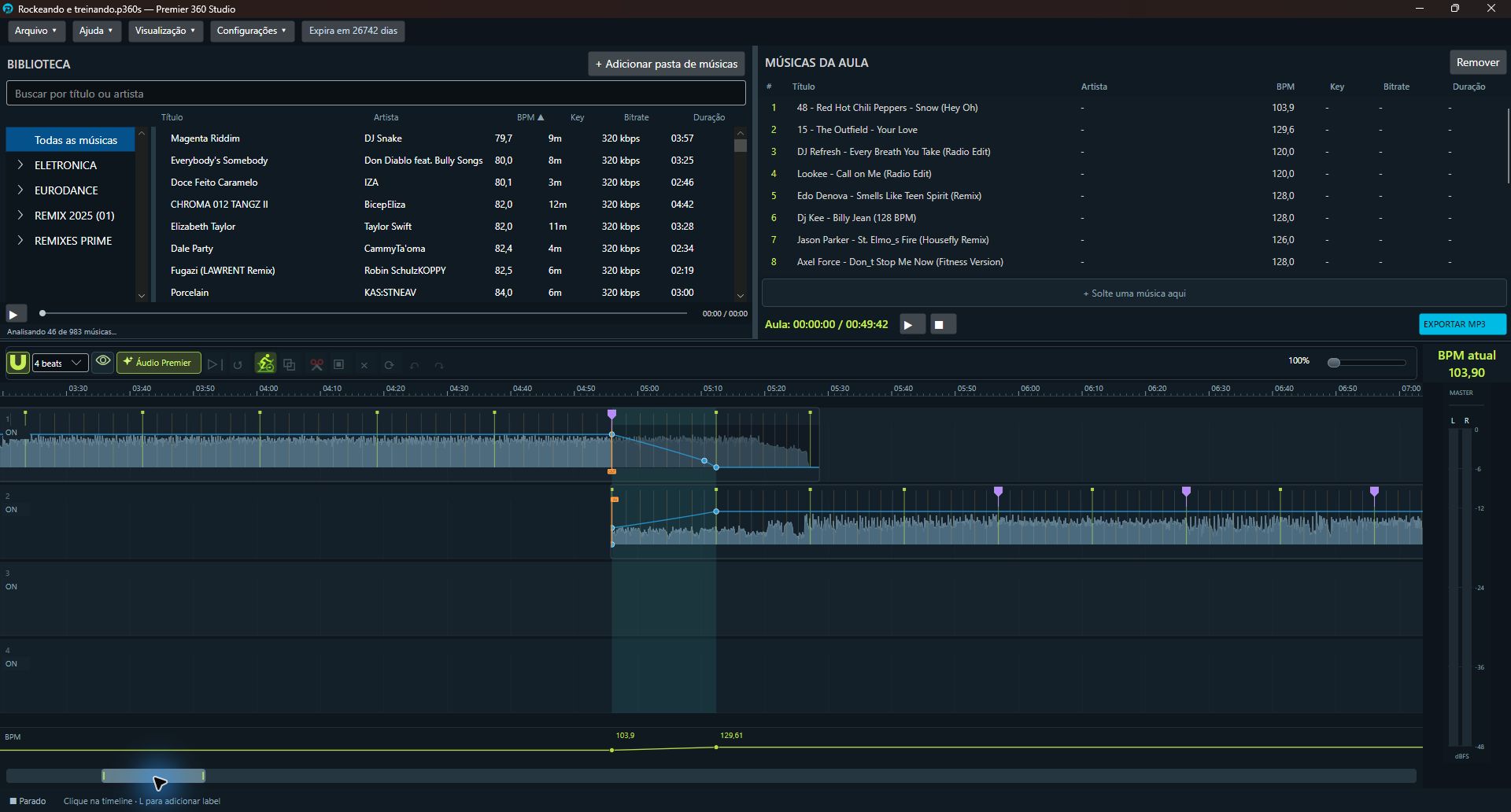The image size is (1511, 812).
Task: Open the 4 beats dropdown
Action: coord(60,363)
